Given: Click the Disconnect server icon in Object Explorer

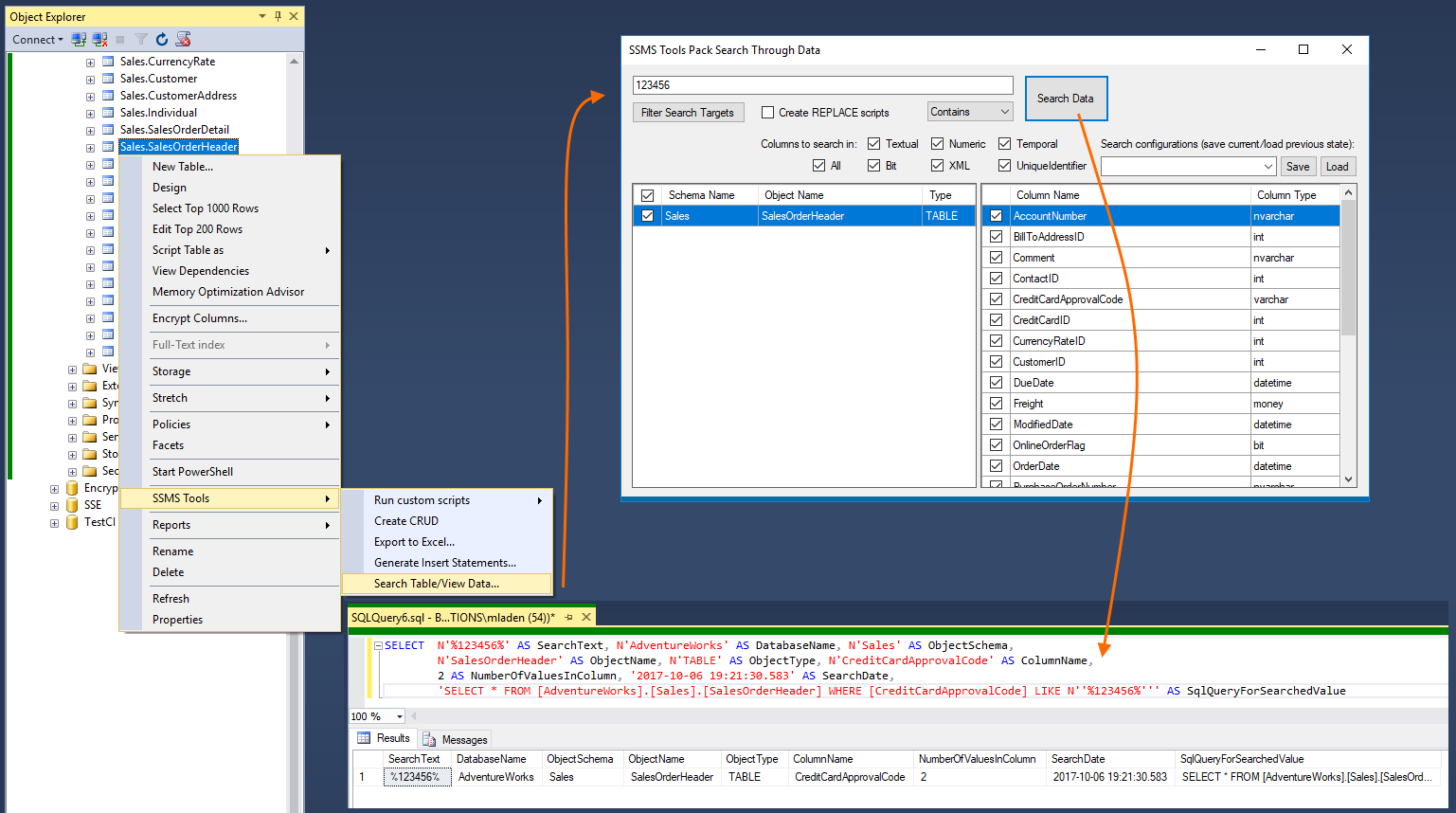Looking at the screenshot, I should pos(99,40).
